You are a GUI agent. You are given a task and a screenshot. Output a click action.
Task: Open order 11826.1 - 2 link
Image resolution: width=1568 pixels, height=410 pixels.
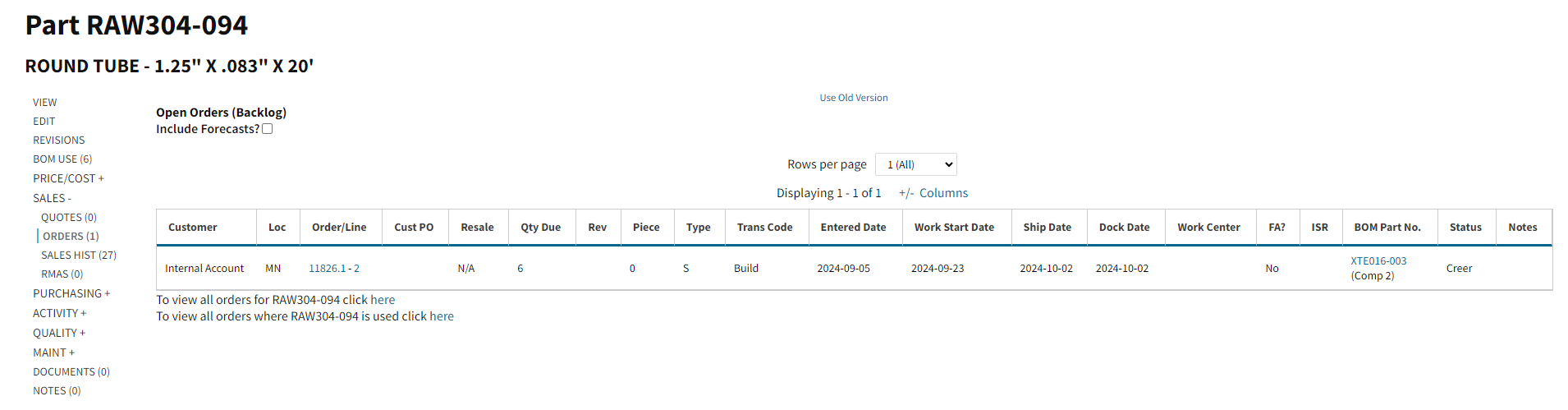tap(334, 269)
